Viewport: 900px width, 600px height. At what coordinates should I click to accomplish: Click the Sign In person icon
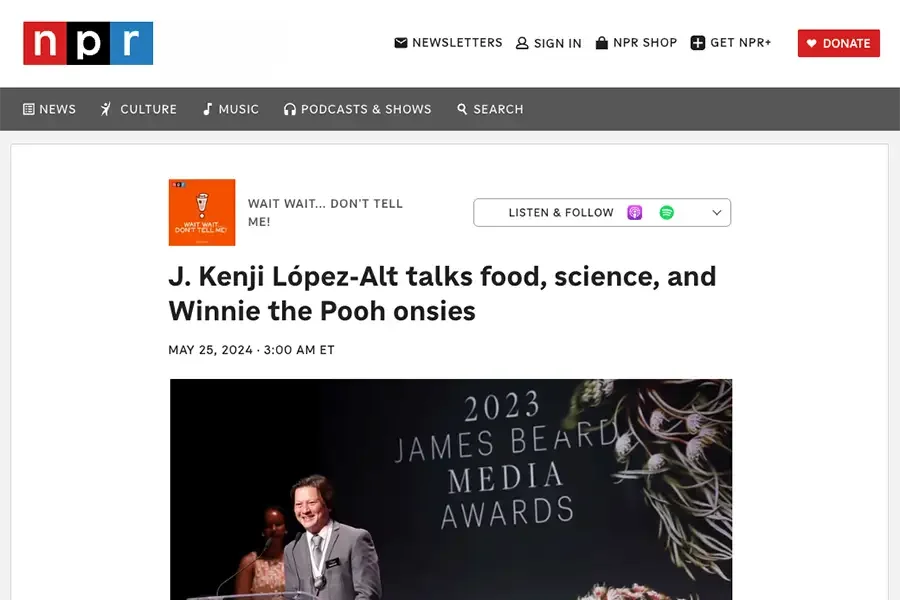click(x=522, y=43)
